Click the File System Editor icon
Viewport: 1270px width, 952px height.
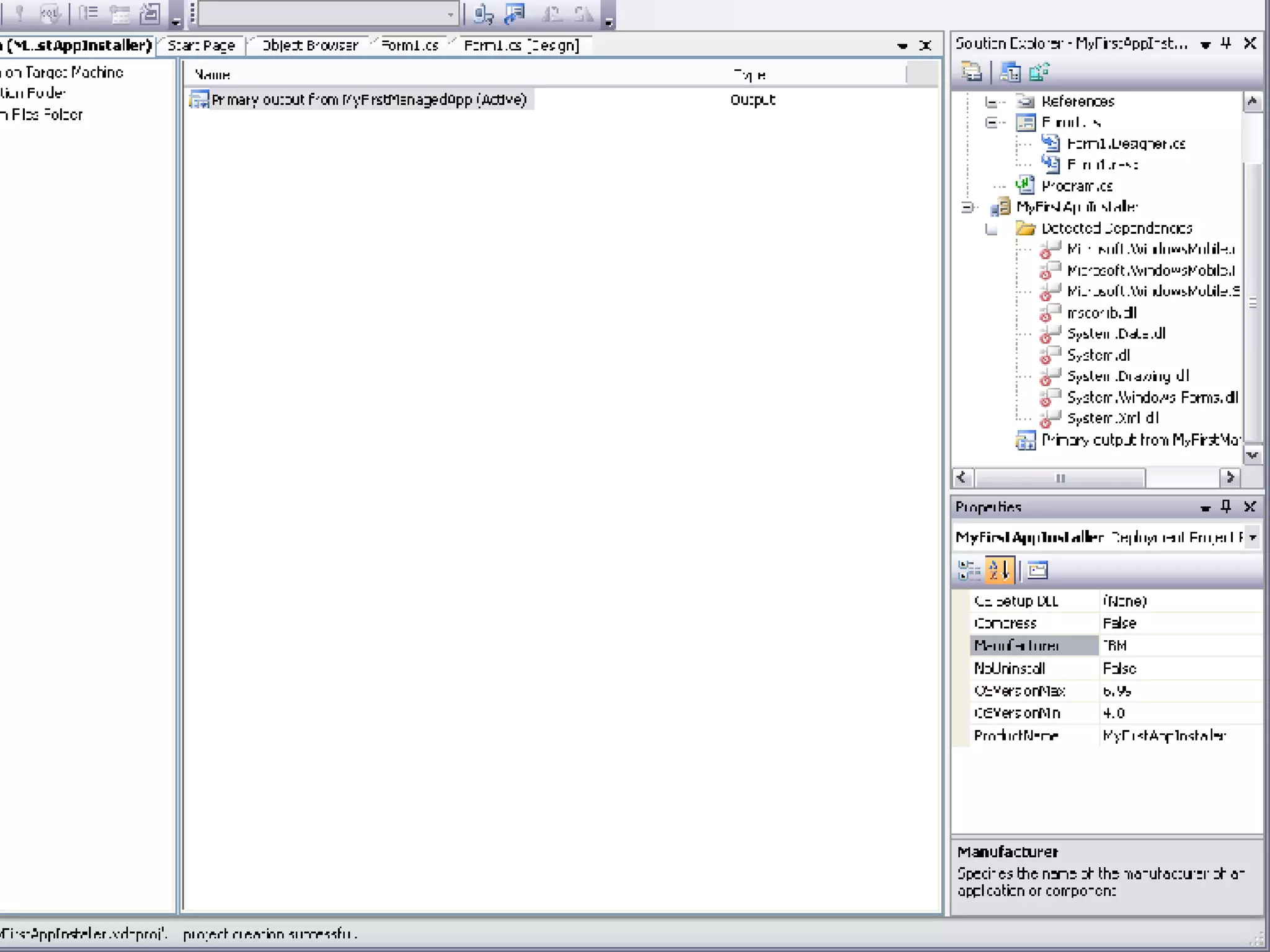(x=1010, y=72)
